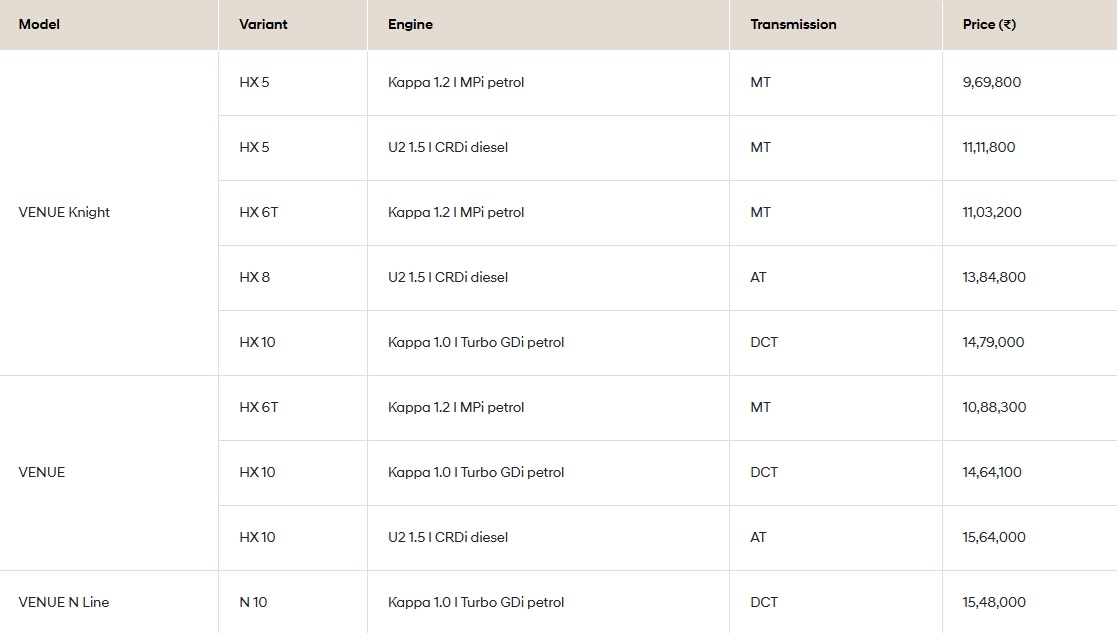Click the 15,48,000 price cell
This screenshot has height=633, width=1117.
[994, 602]
